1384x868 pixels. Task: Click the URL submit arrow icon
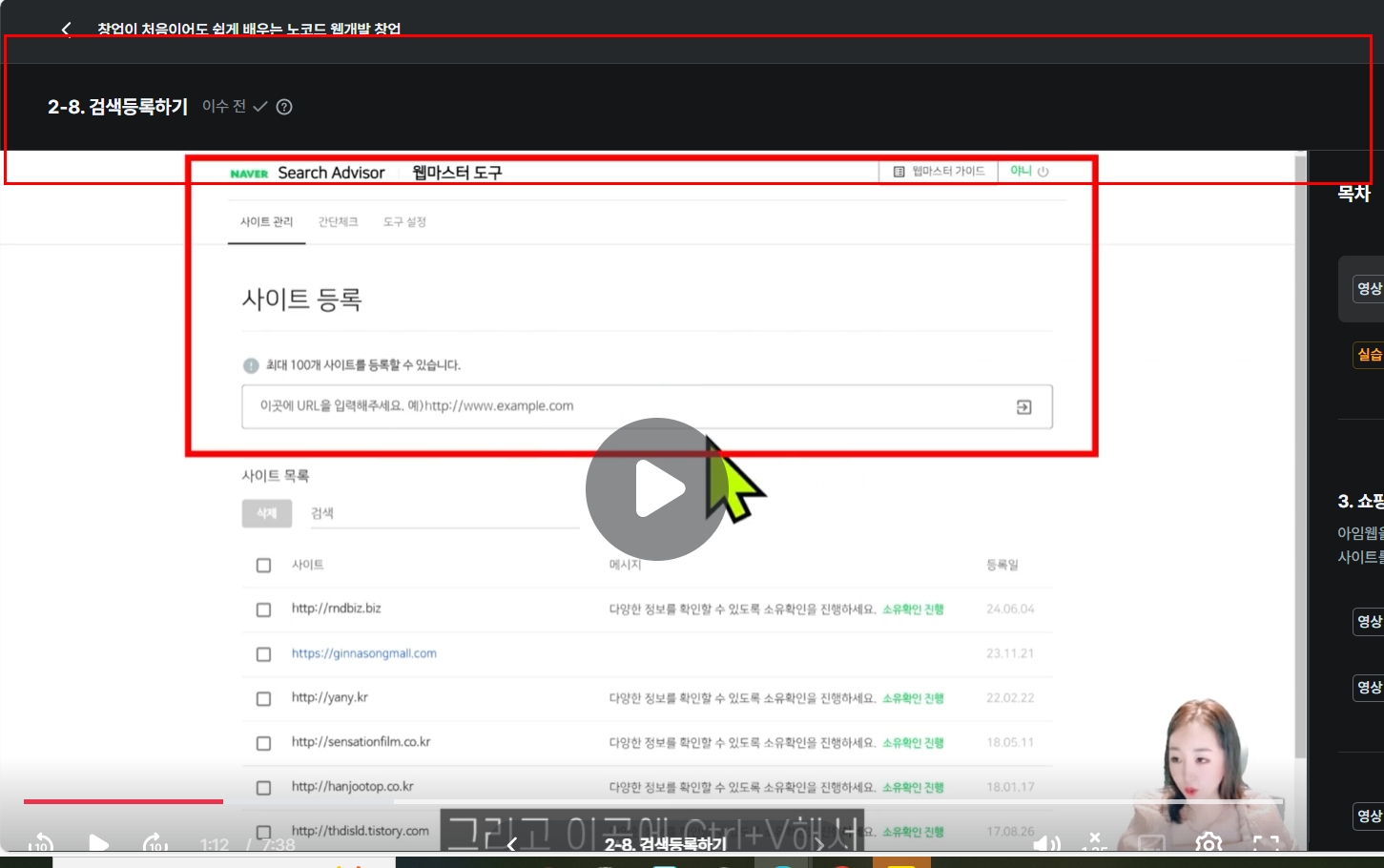click(1023, 407)
